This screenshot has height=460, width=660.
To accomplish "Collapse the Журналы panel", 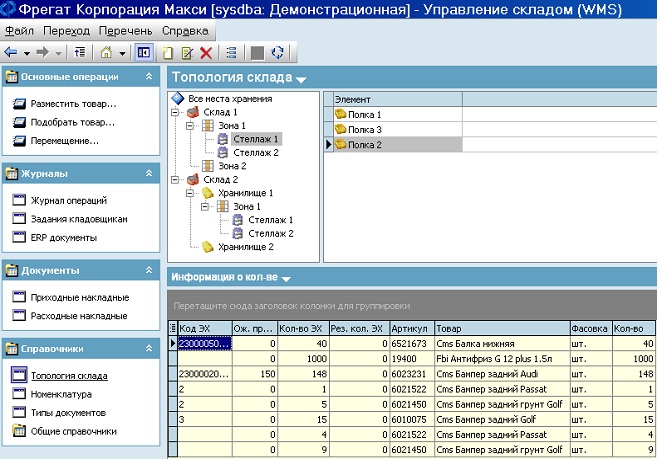I will point(149,173).
